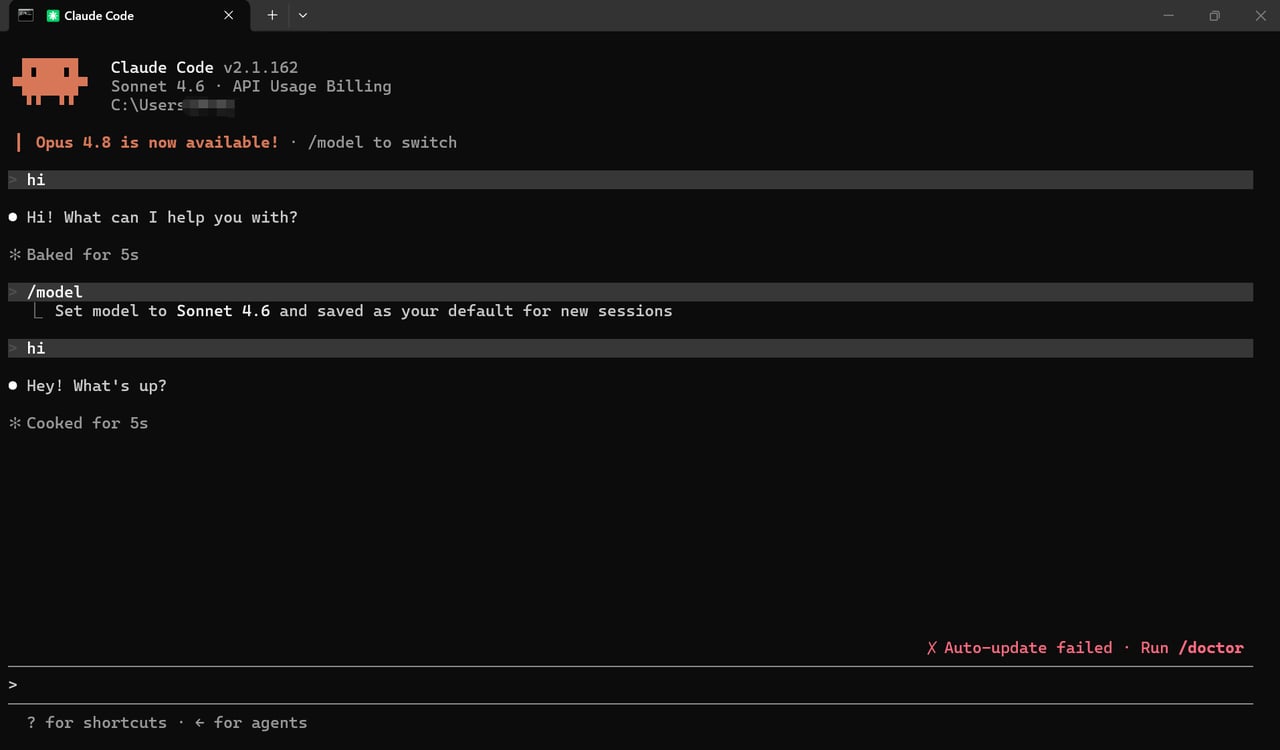The height and width of the screenshot is (750, 1280).
Task: Close the Claude Code tab
Action: (x=228, y=16)
